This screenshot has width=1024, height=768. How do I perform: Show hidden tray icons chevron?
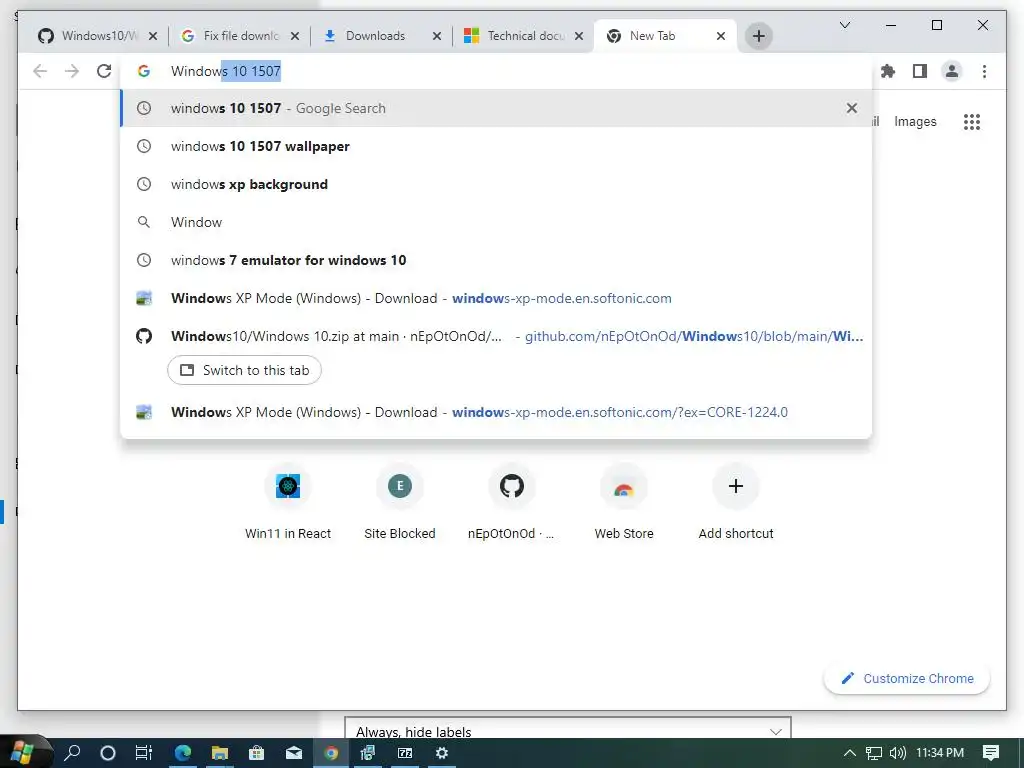[850, 753]
